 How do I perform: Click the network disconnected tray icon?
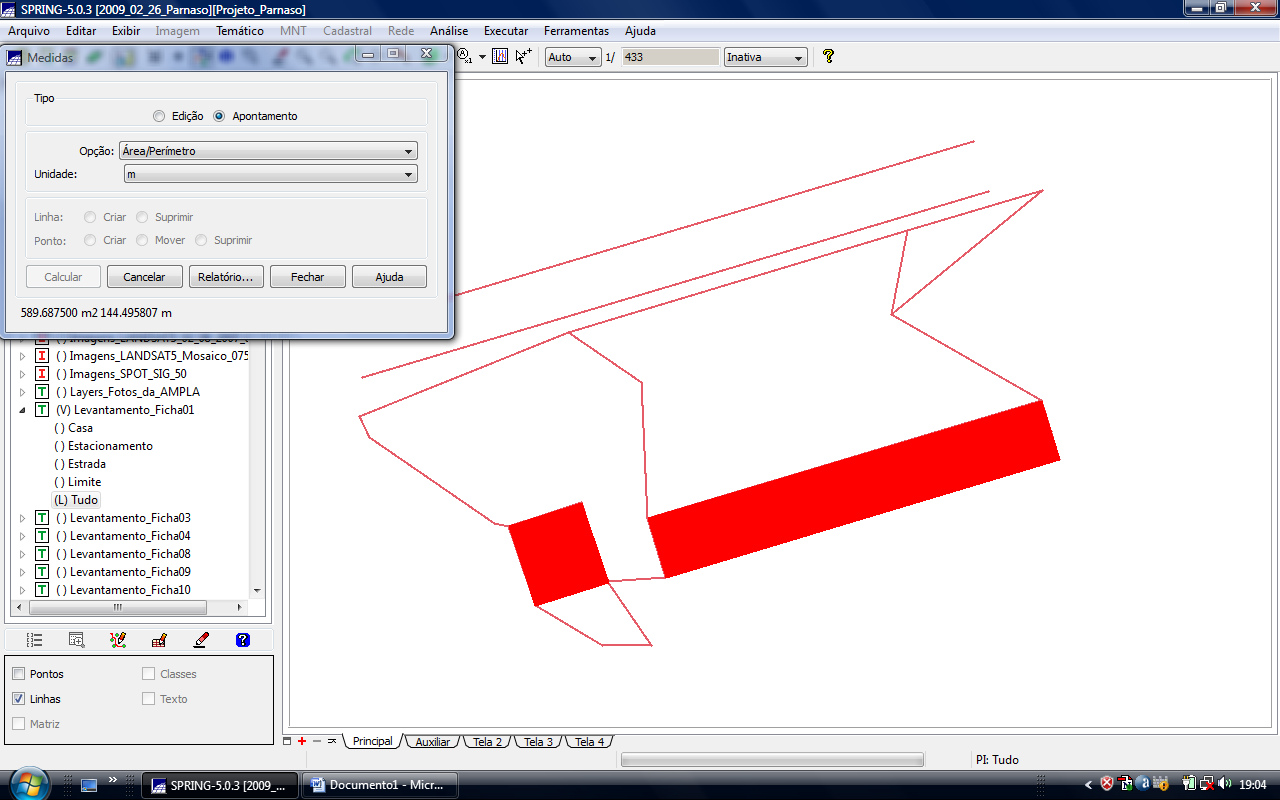pyautogui.click(x=1206, y=784)
